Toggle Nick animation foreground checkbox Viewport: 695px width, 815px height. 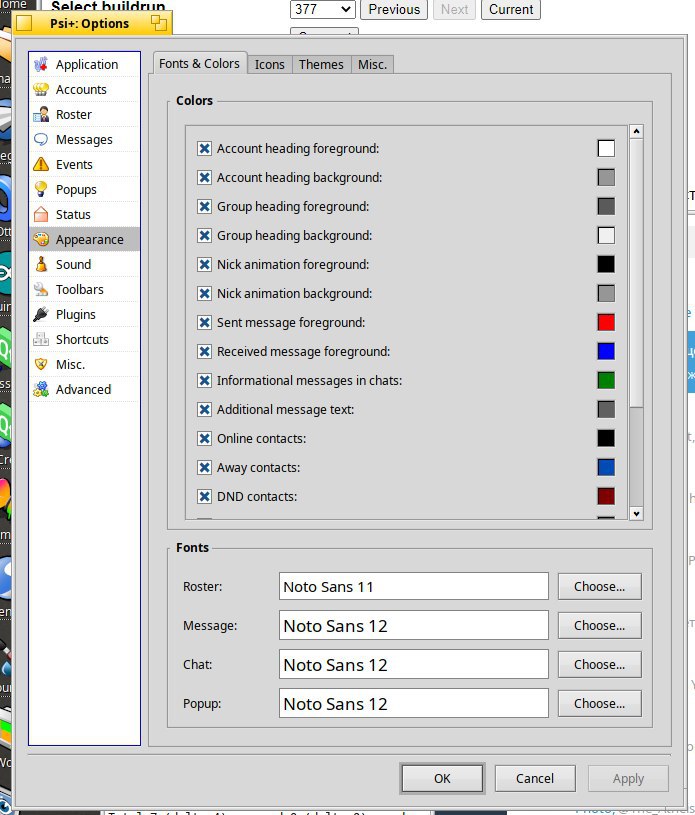(204, 265)
